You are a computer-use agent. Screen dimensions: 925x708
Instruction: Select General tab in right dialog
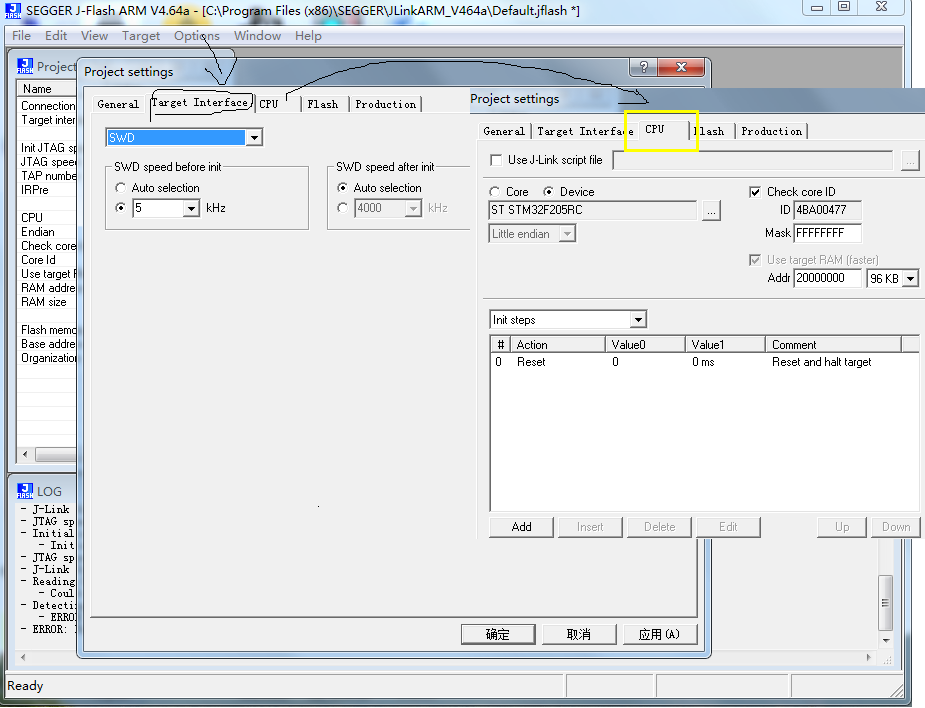click(x=504, y=132)
